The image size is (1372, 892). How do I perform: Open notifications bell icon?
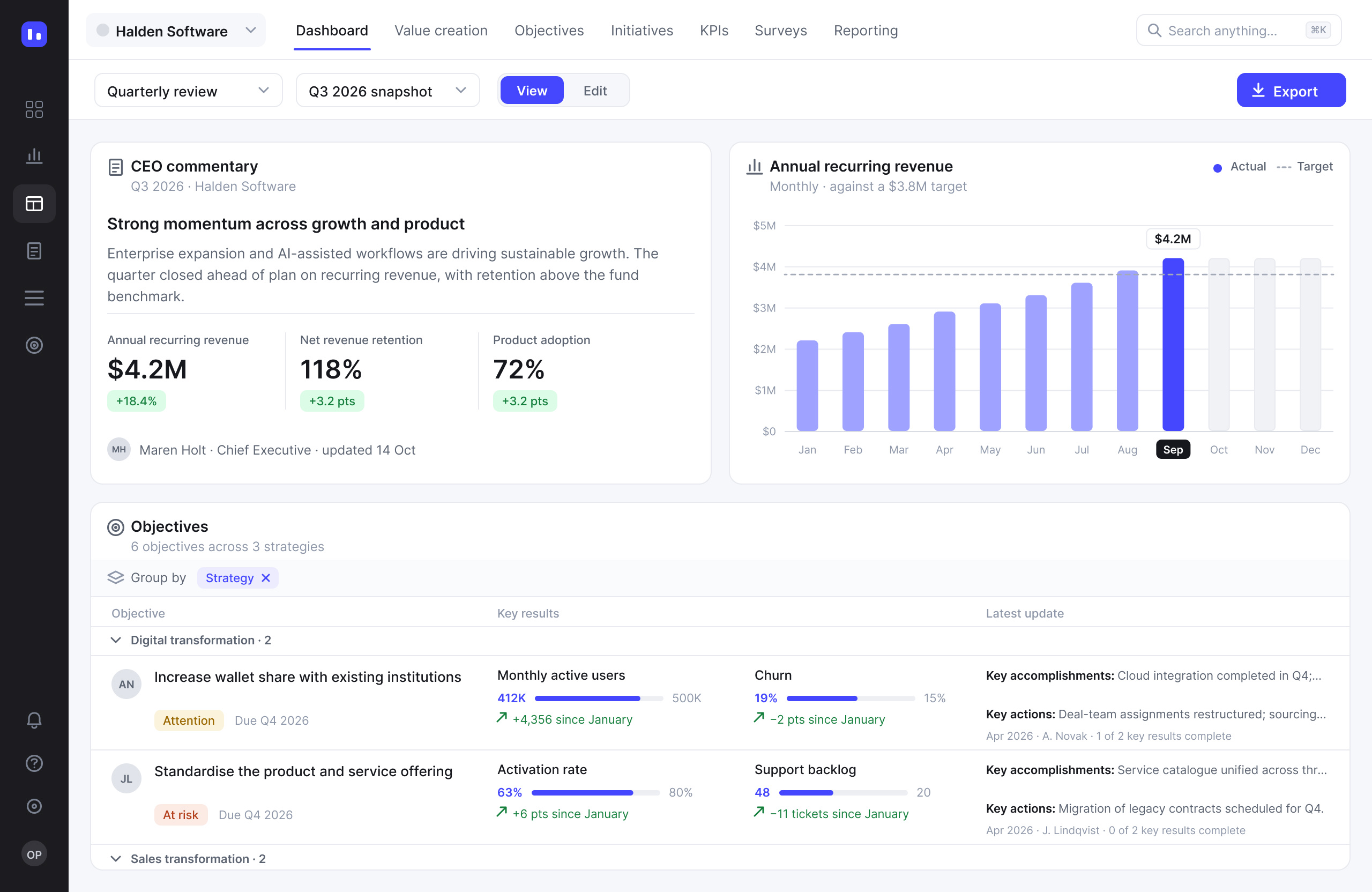click(x=34, y=720)
